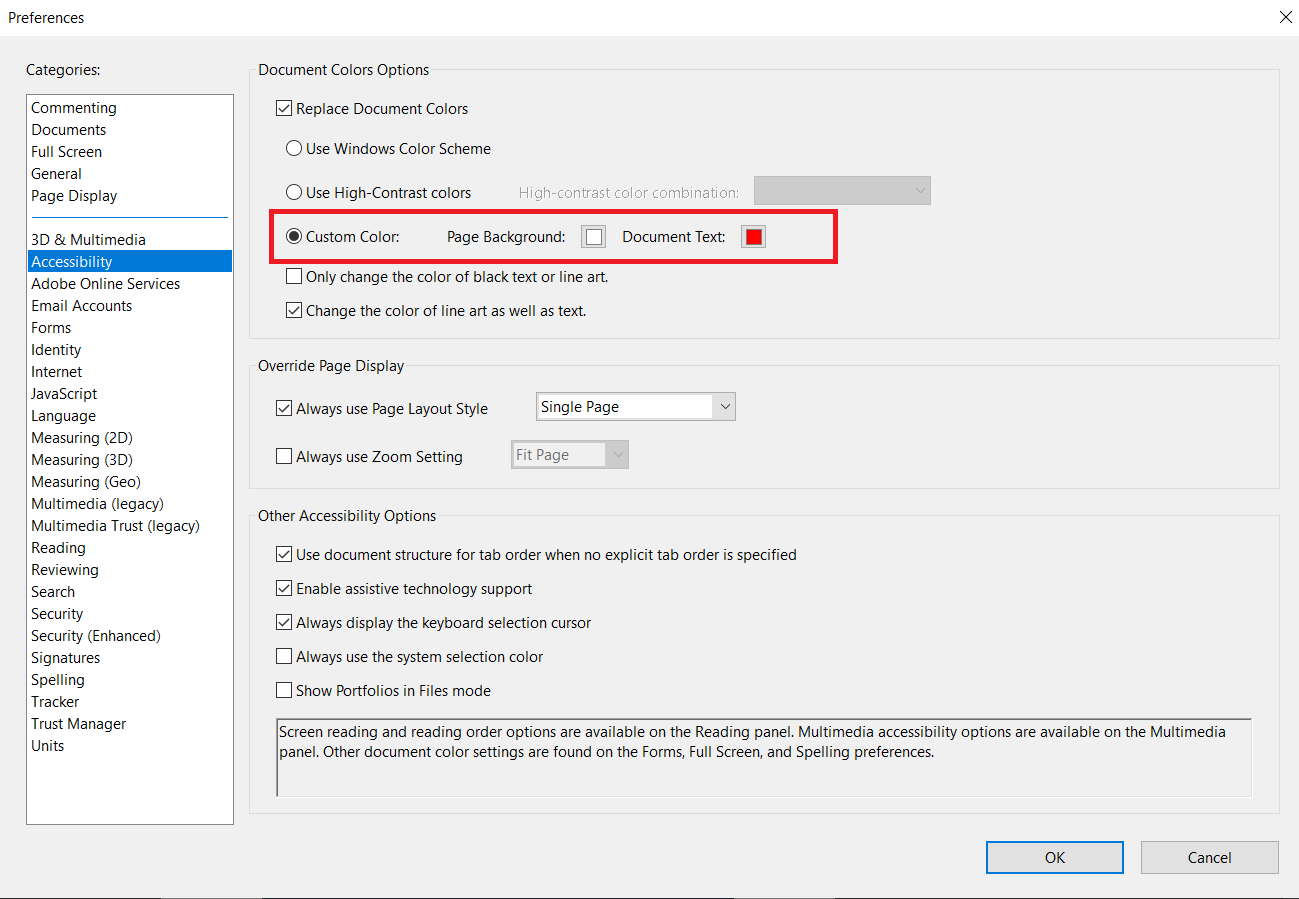1299x899 pixels.
Task: Enable Always use Zoom Setting
Action: (x=284, y=456)
